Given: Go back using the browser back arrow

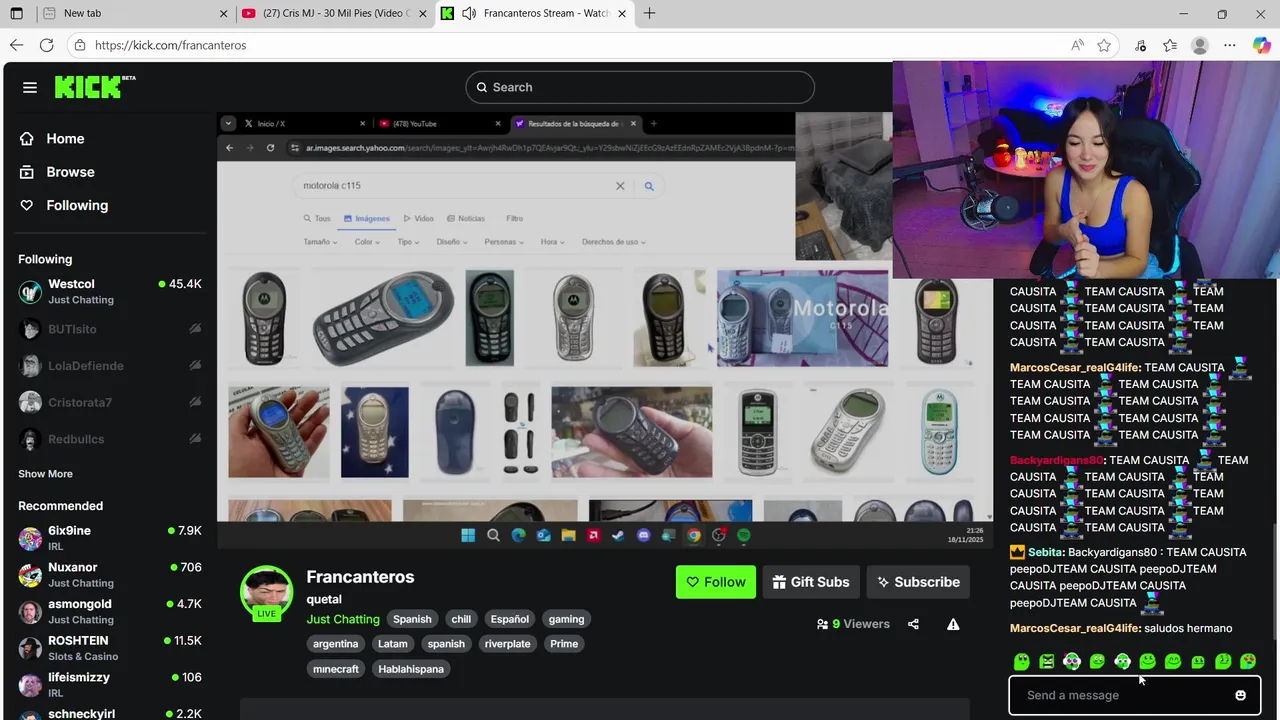Looking at the screenshot, I should point(16,45).
